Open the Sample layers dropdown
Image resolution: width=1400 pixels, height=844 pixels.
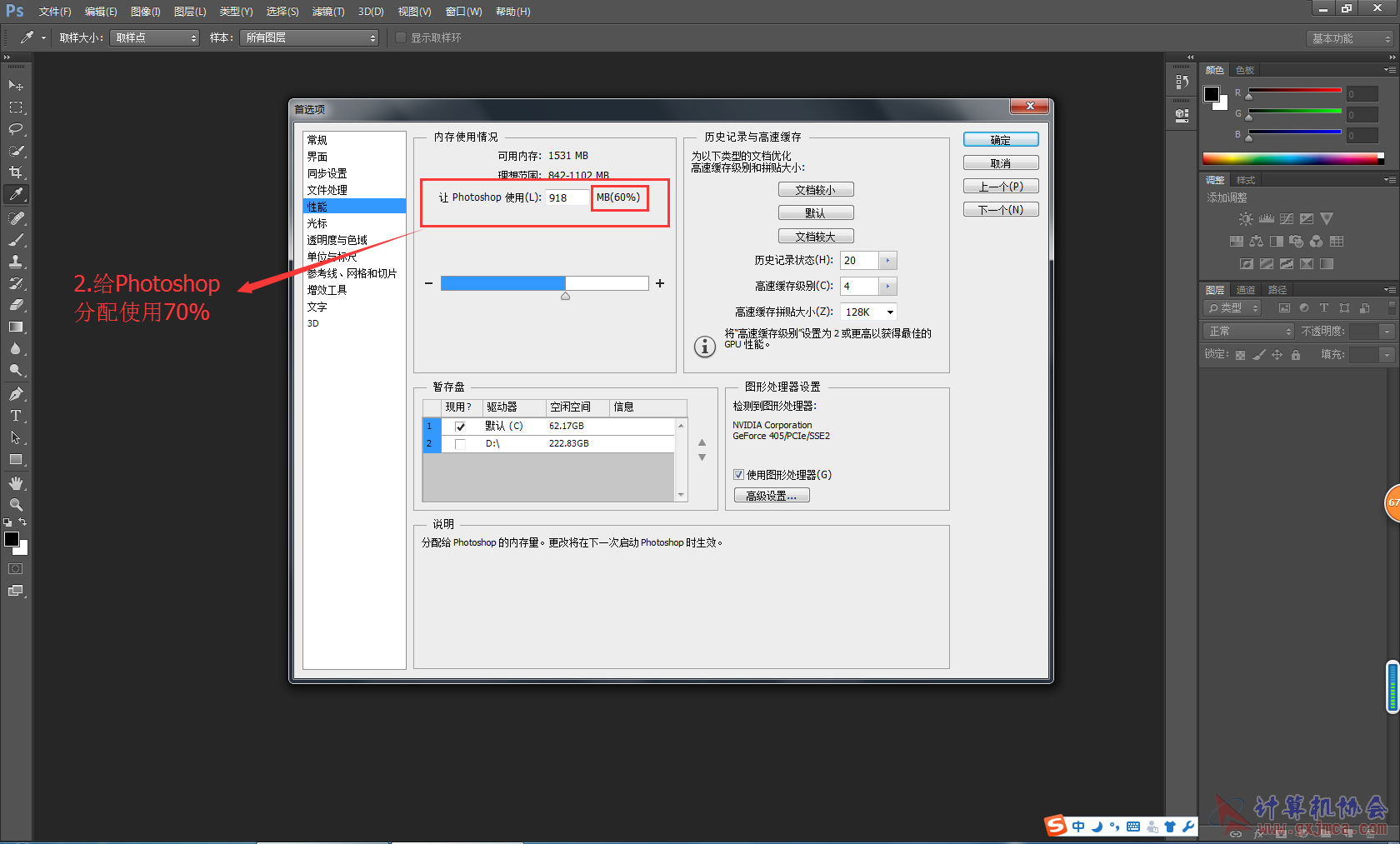coord(309,37)
